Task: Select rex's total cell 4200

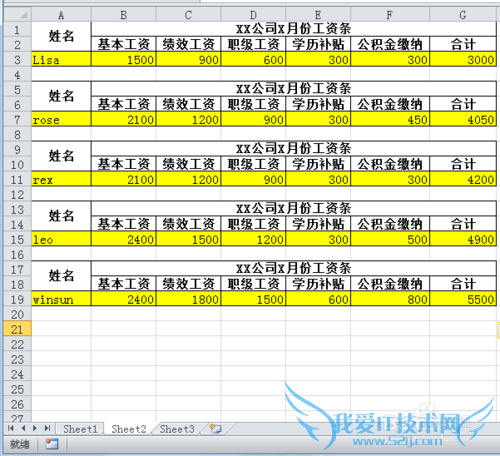Action: click(463, 180)
